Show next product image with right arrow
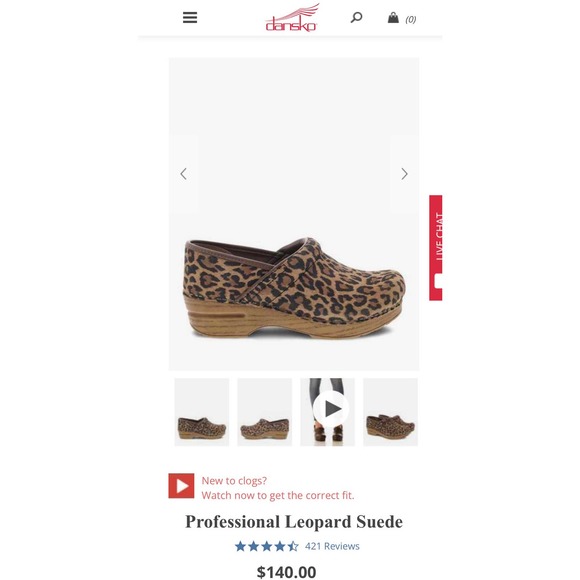This screenshot has height=580, width=580. tap(404, 174)
